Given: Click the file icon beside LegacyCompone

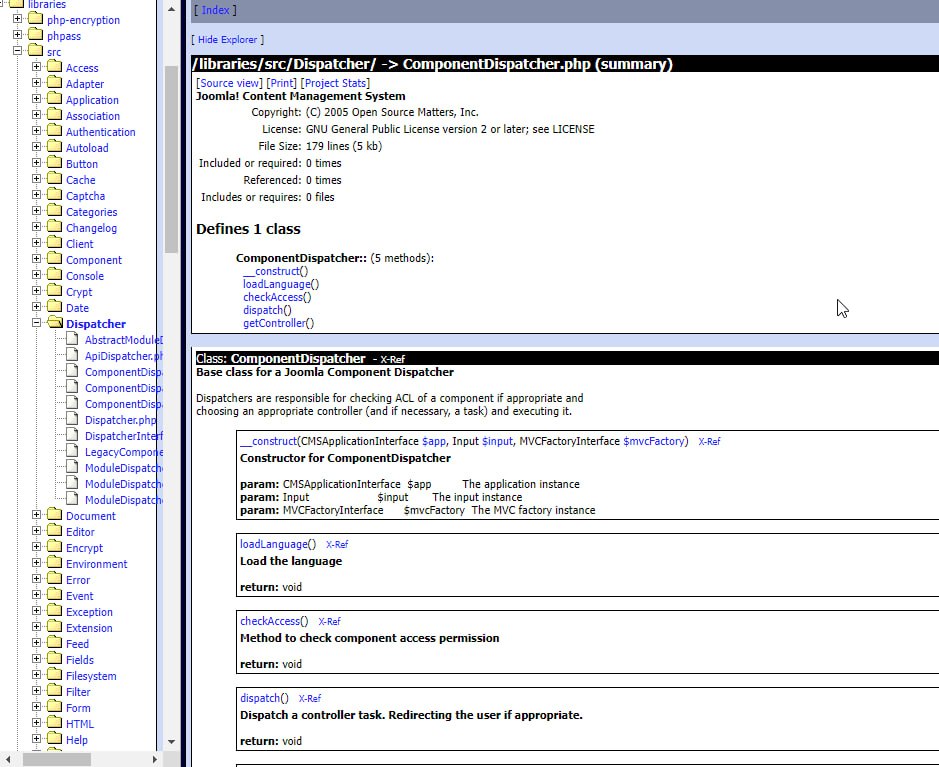Looking at the screenshot, I should pyautogui.click(x=72, y=451).
